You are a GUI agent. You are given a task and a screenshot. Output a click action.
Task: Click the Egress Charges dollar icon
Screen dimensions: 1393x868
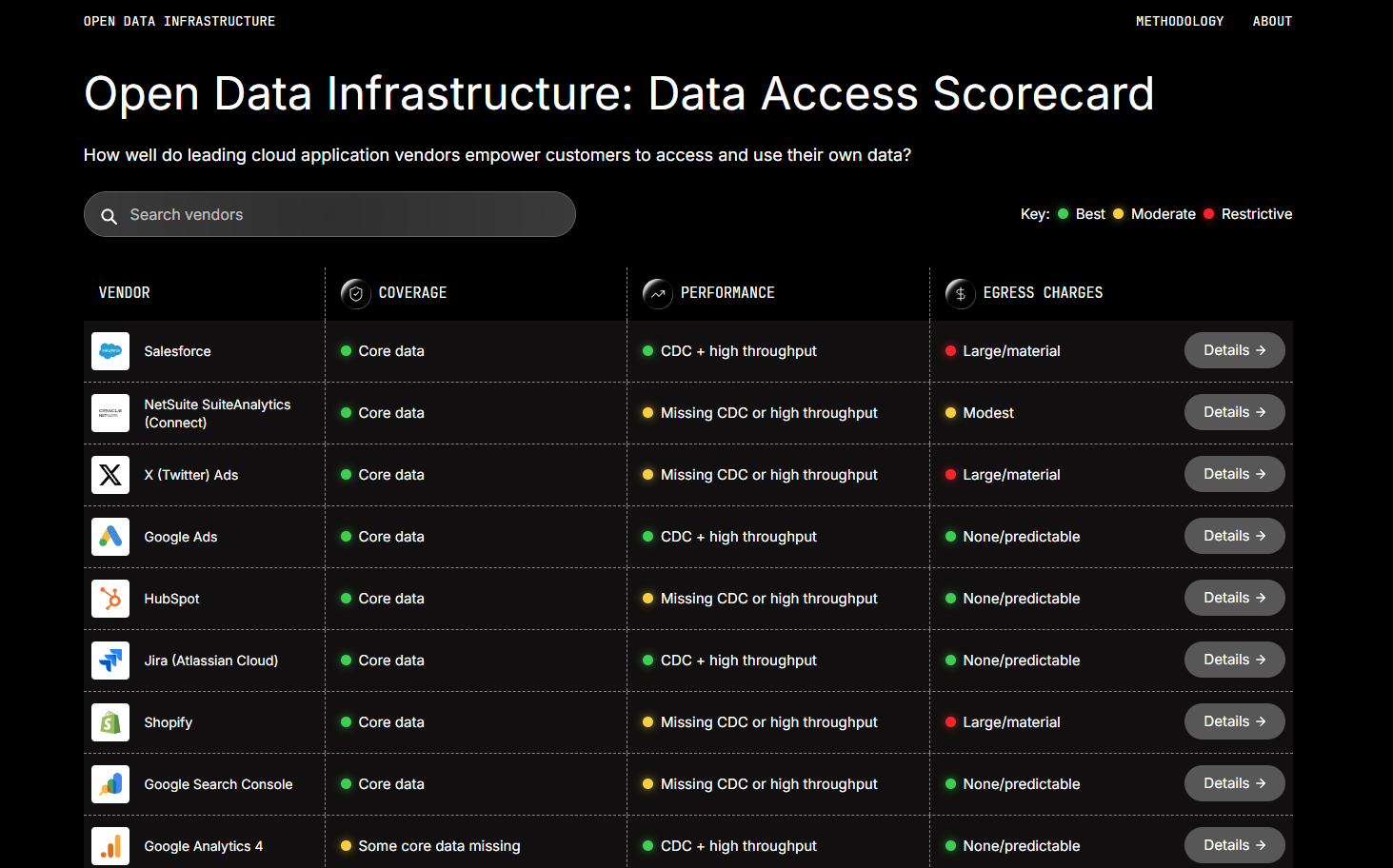pos(960,293)
